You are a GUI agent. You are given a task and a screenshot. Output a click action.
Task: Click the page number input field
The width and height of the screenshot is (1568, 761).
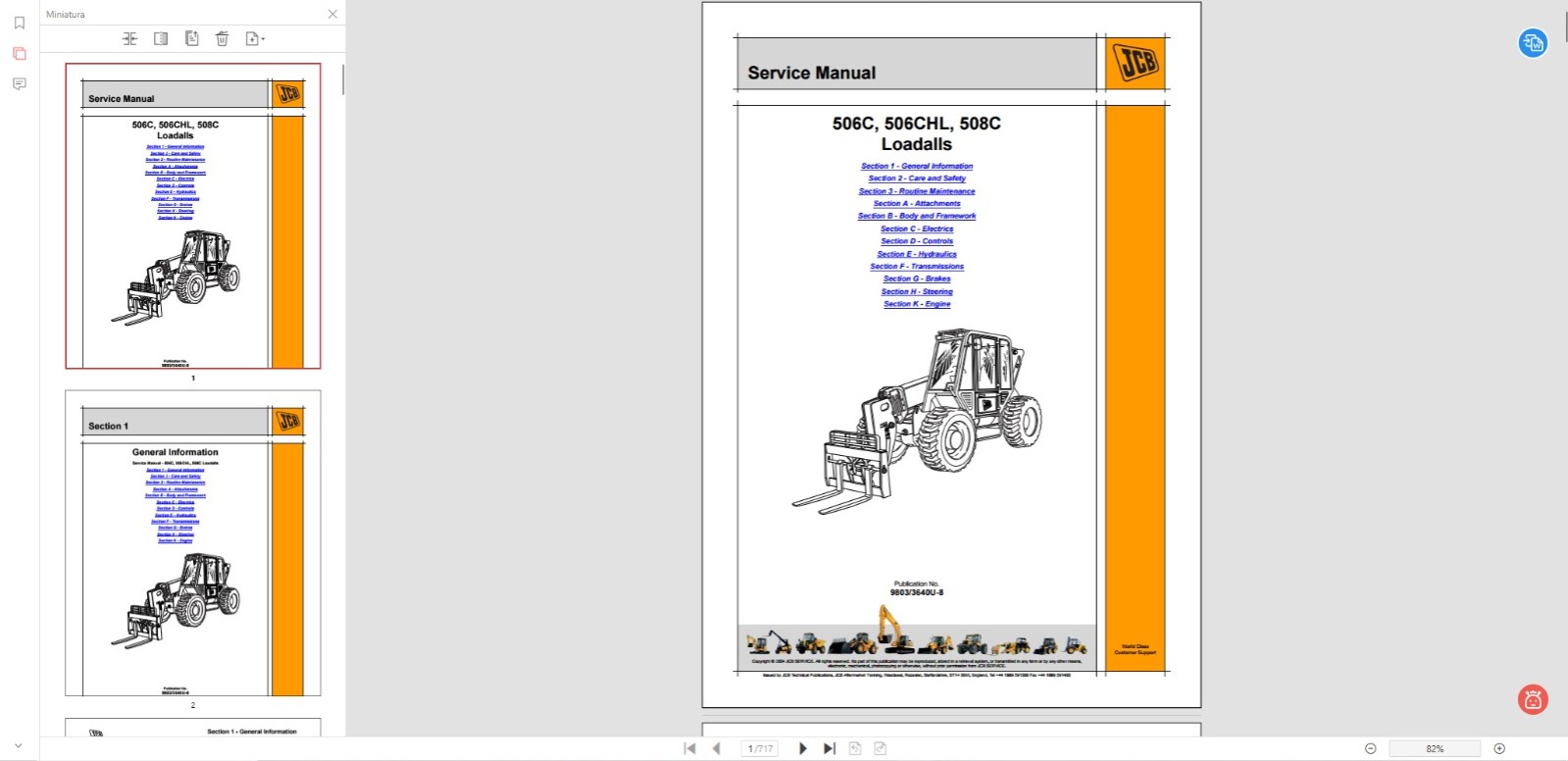(760, 748)
